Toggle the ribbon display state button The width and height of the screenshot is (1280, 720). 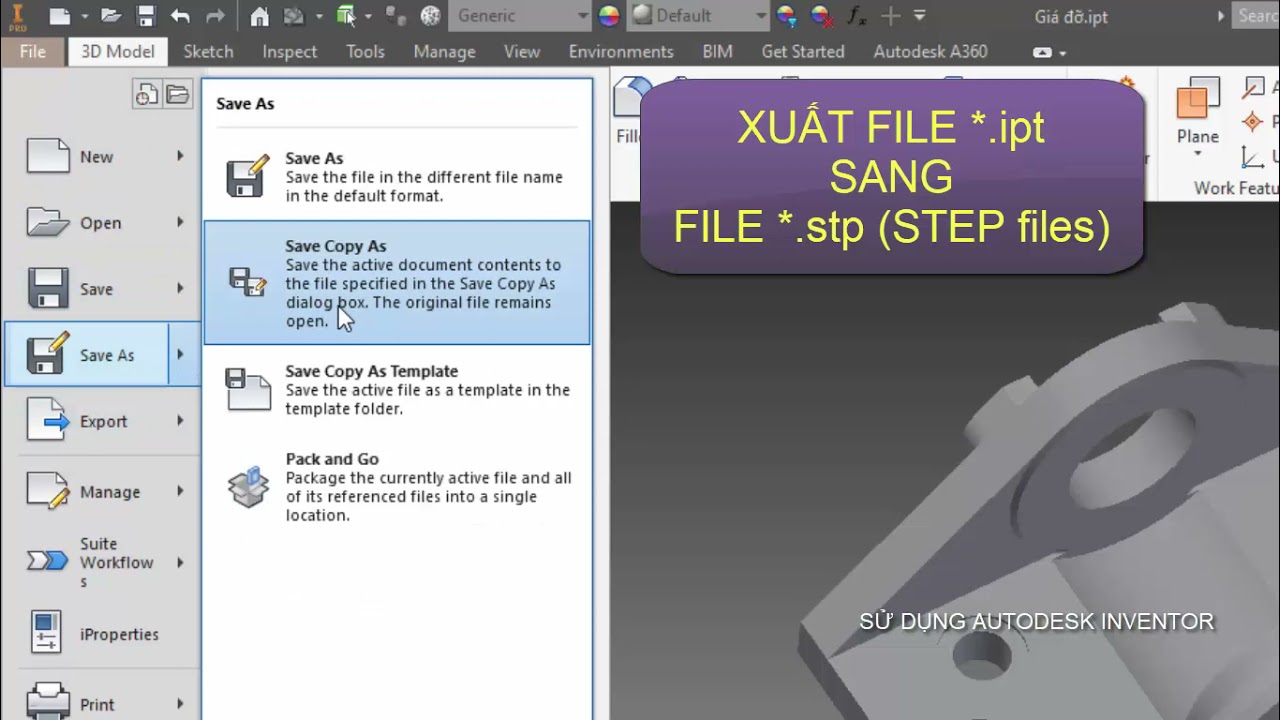(1042, 52)
